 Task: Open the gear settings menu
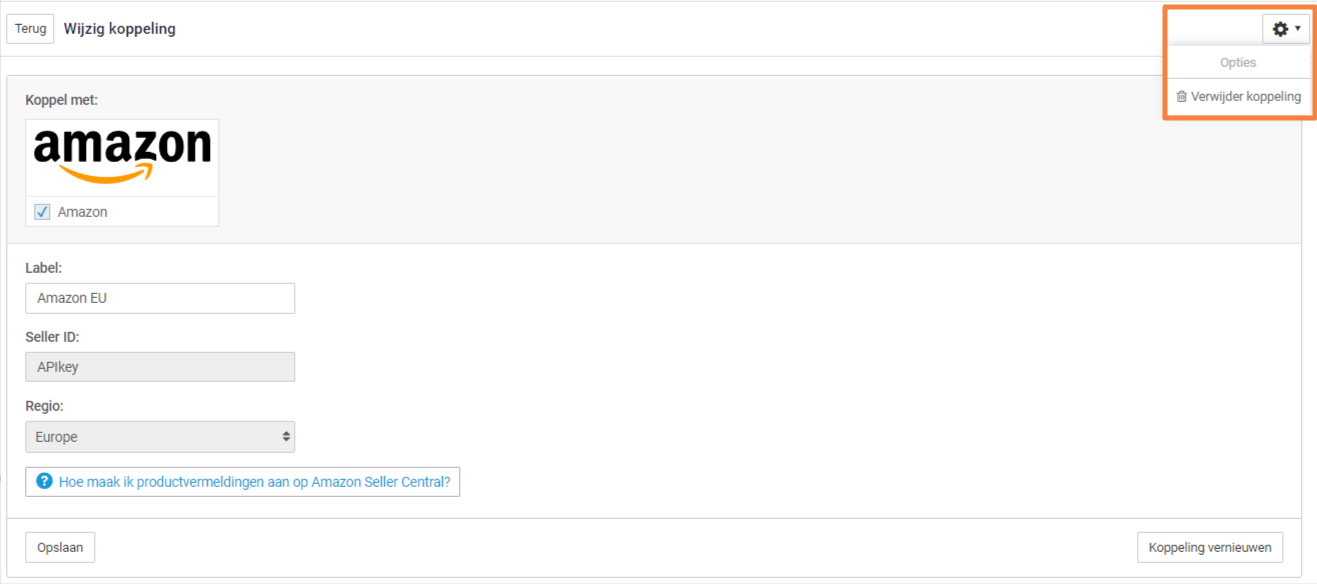[1286, 29]
